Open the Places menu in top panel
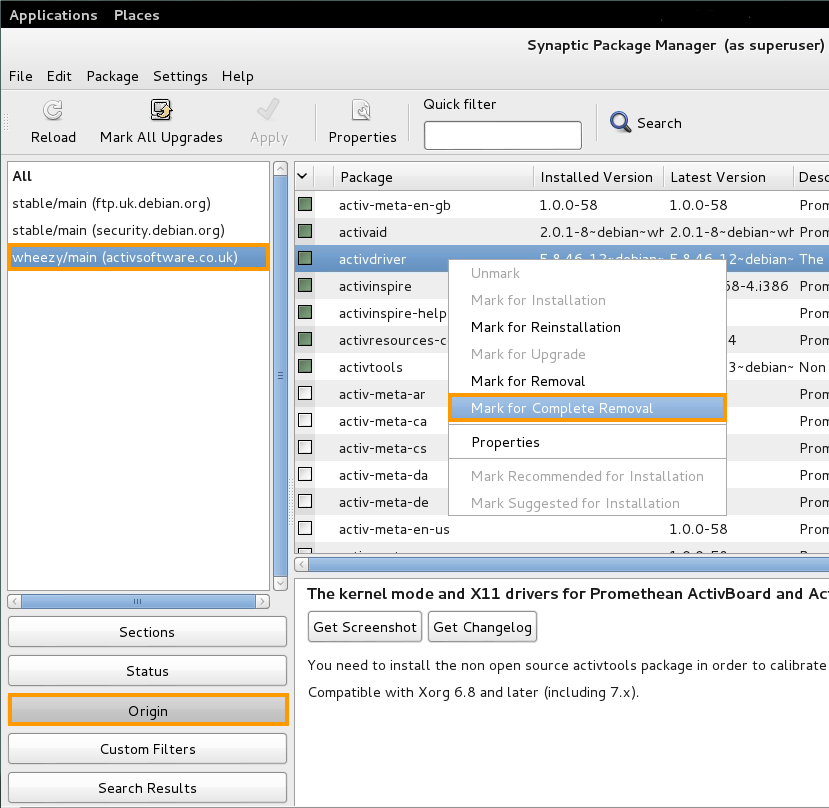The height and width of the screenshot is (808, 829). point(136,15)
